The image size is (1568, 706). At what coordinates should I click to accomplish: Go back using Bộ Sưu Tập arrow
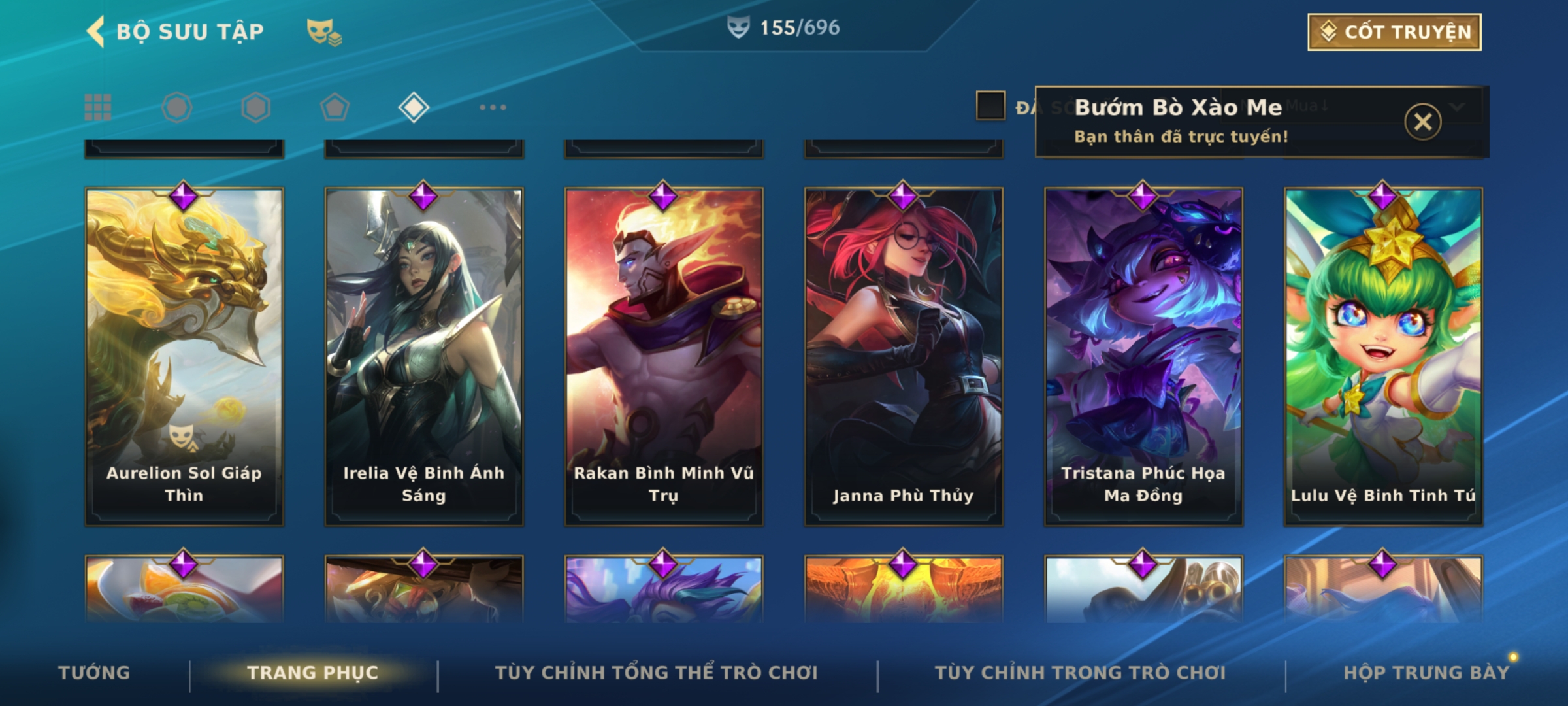(x=95, y=31)
